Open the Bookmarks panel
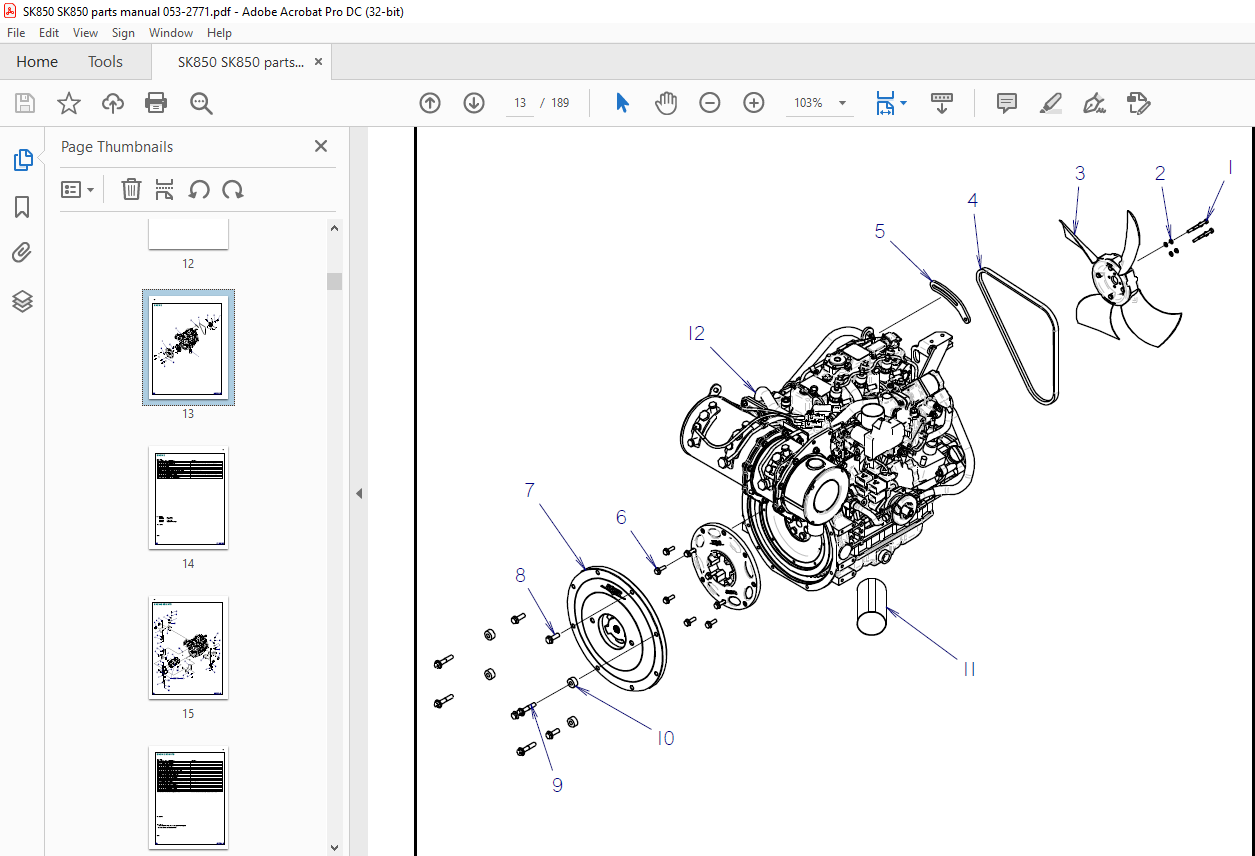The image size is (1255, 856). coord(22,207)
